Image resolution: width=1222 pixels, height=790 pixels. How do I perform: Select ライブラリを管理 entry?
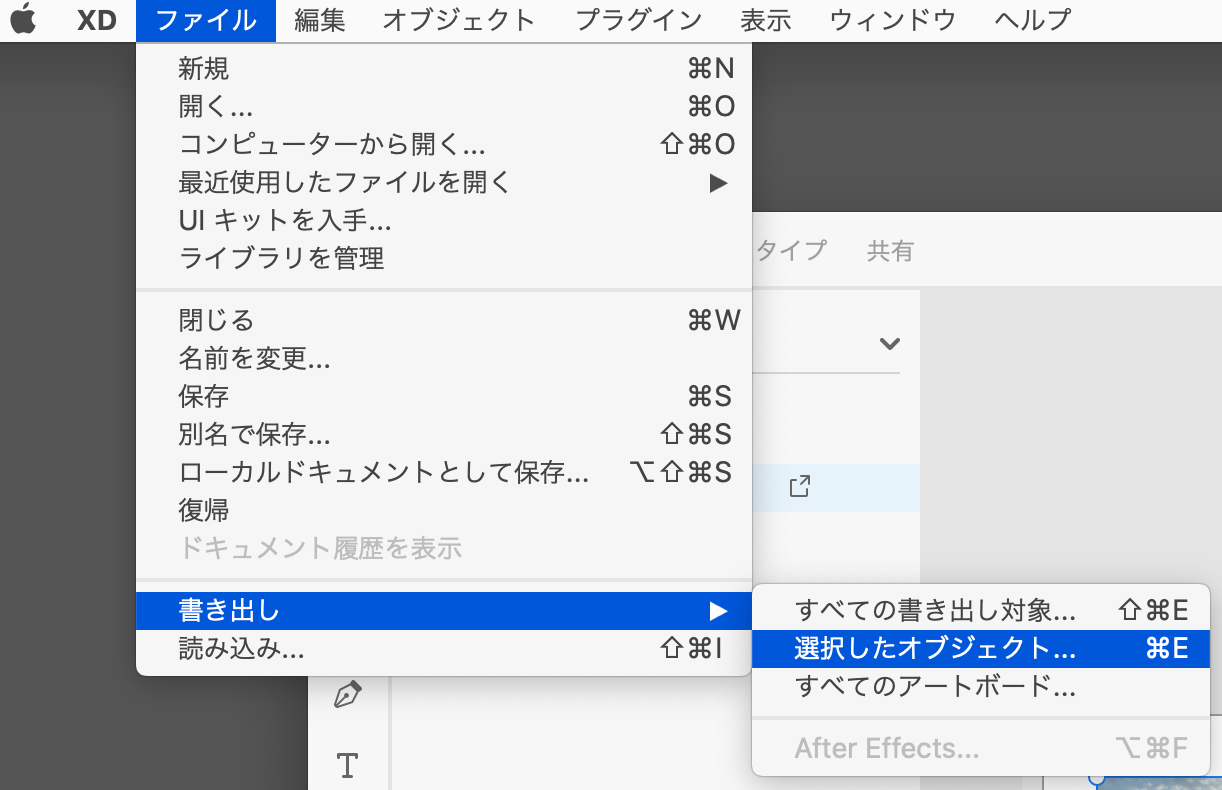443,258
